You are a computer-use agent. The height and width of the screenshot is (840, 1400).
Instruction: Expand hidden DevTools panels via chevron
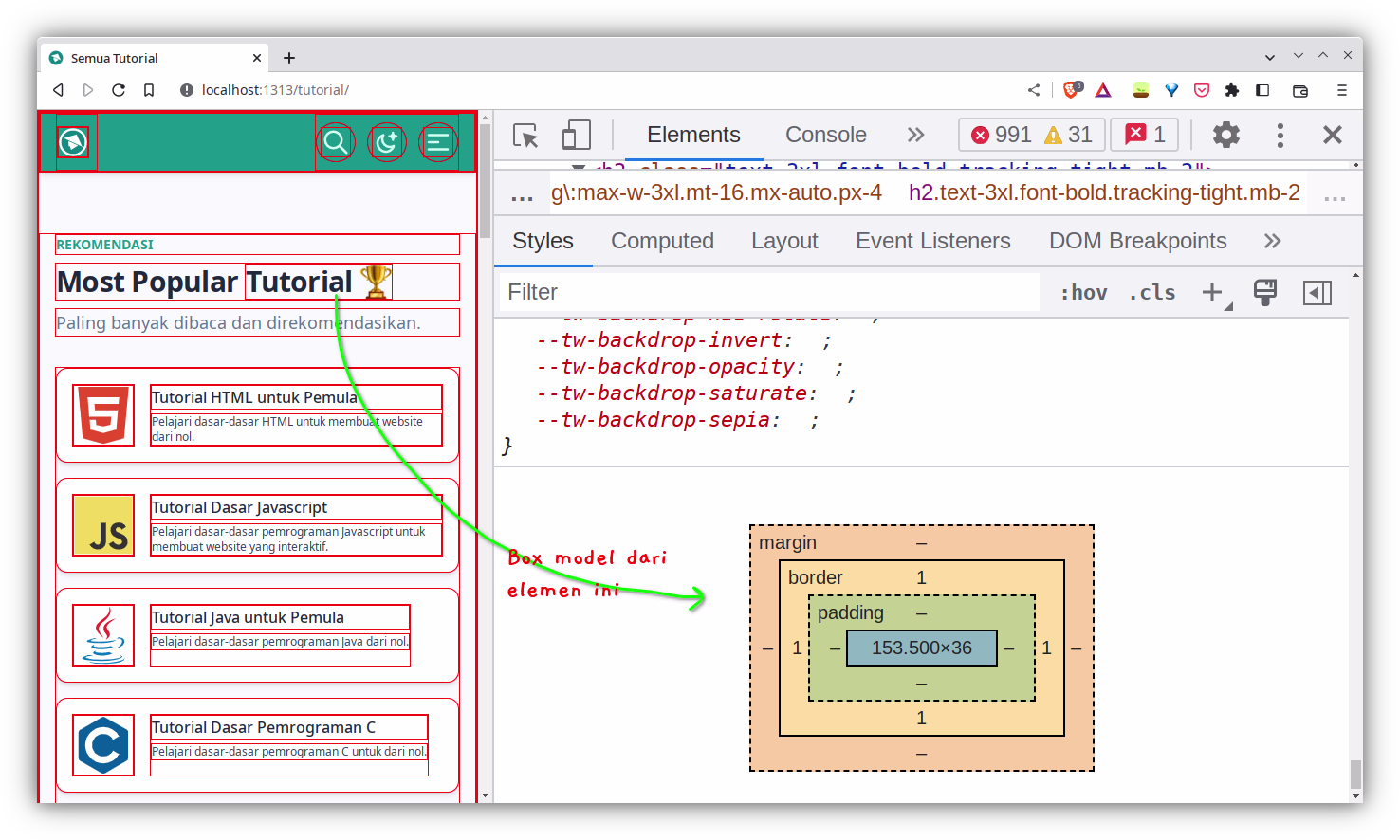pyautogui.click(x=915, y=135)
